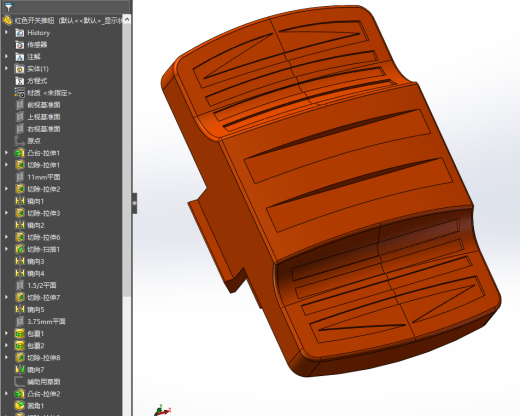Select the 镜向1 mirror feature icon
Image resolution: width=520 pixels, height=416 pixels.
coord(20,201)
